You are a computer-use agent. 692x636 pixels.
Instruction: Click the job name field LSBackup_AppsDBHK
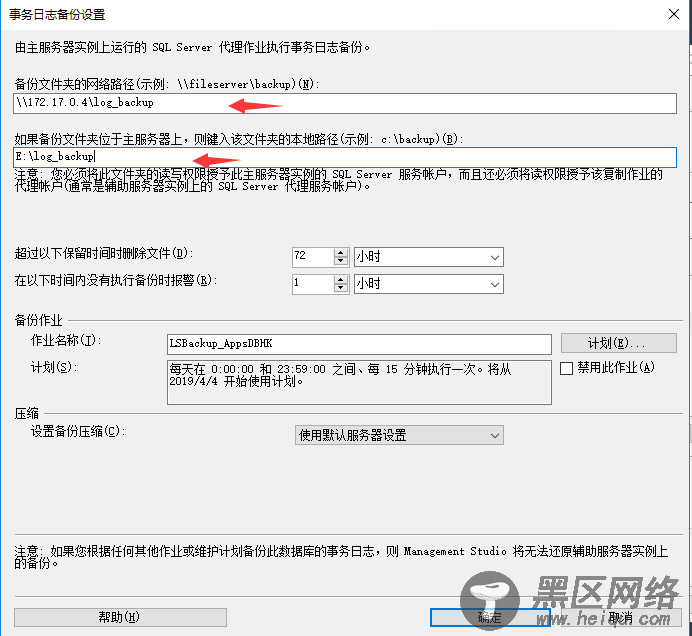359,344
